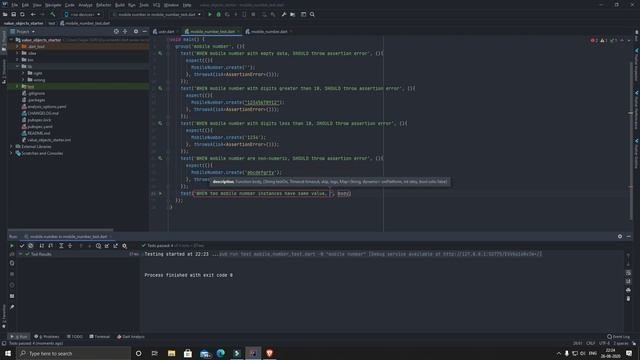Click the locate target icon in Project panel
640x360 pixels.
116,31
